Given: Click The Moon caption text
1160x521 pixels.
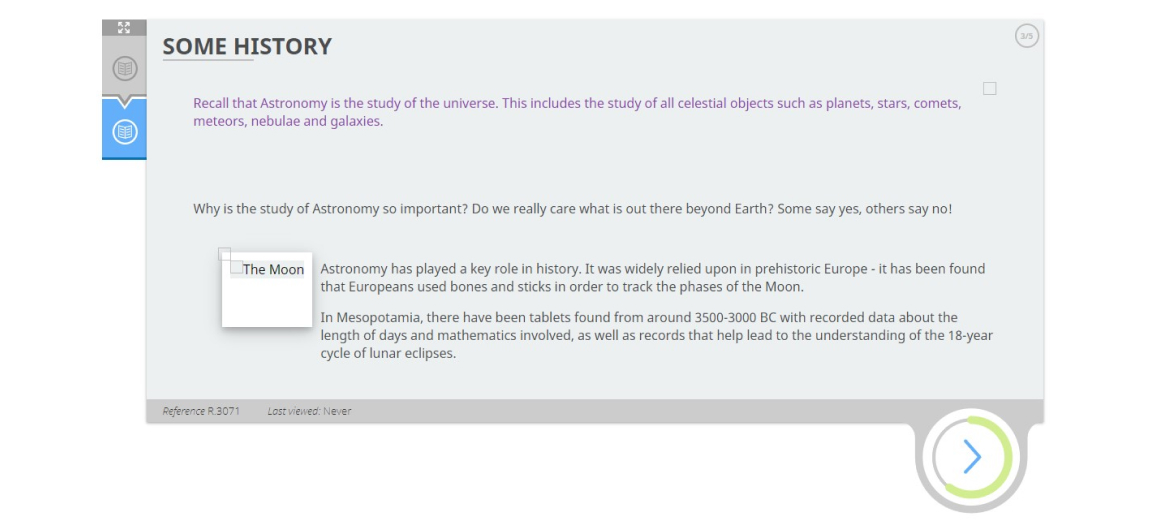Looking at the screenshot, I should (x=273, y=269).
